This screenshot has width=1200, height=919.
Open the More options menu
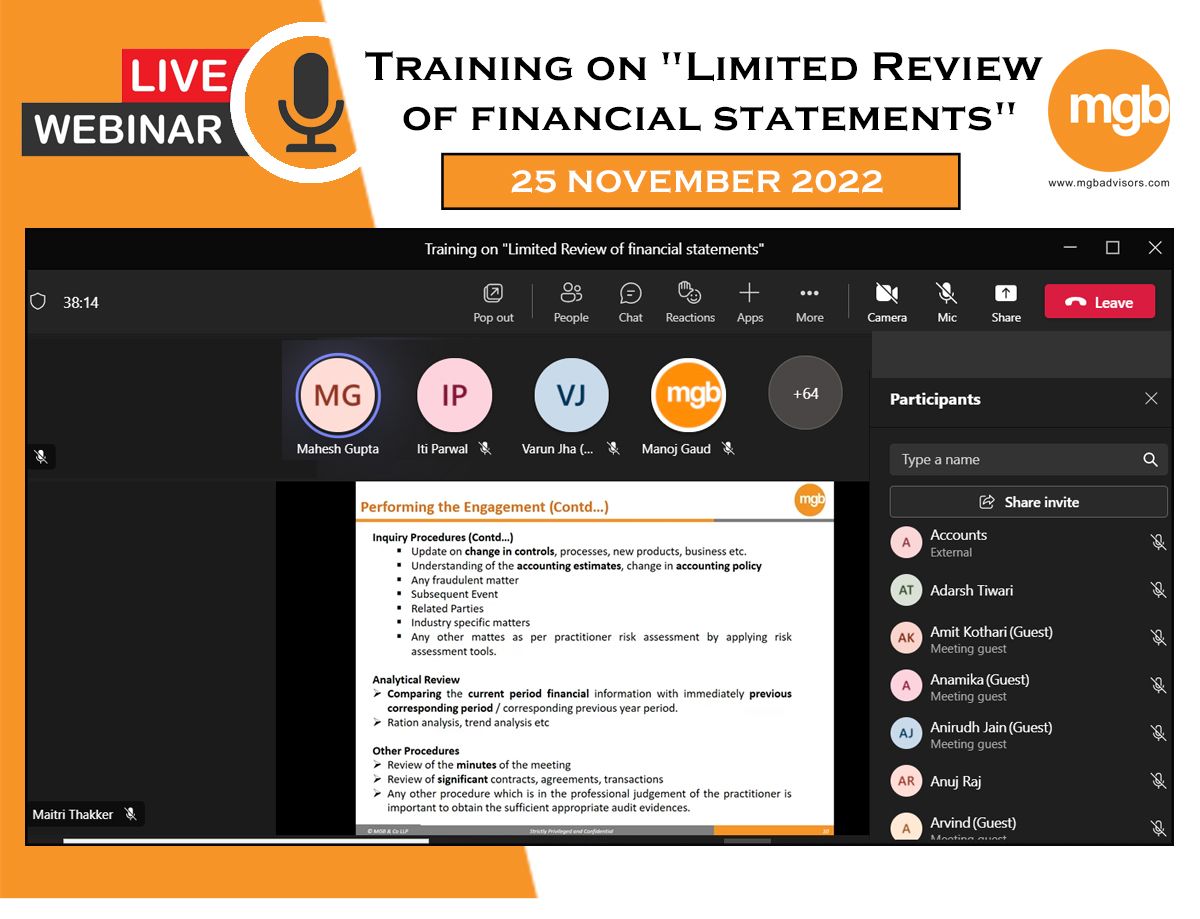point(809,301)
